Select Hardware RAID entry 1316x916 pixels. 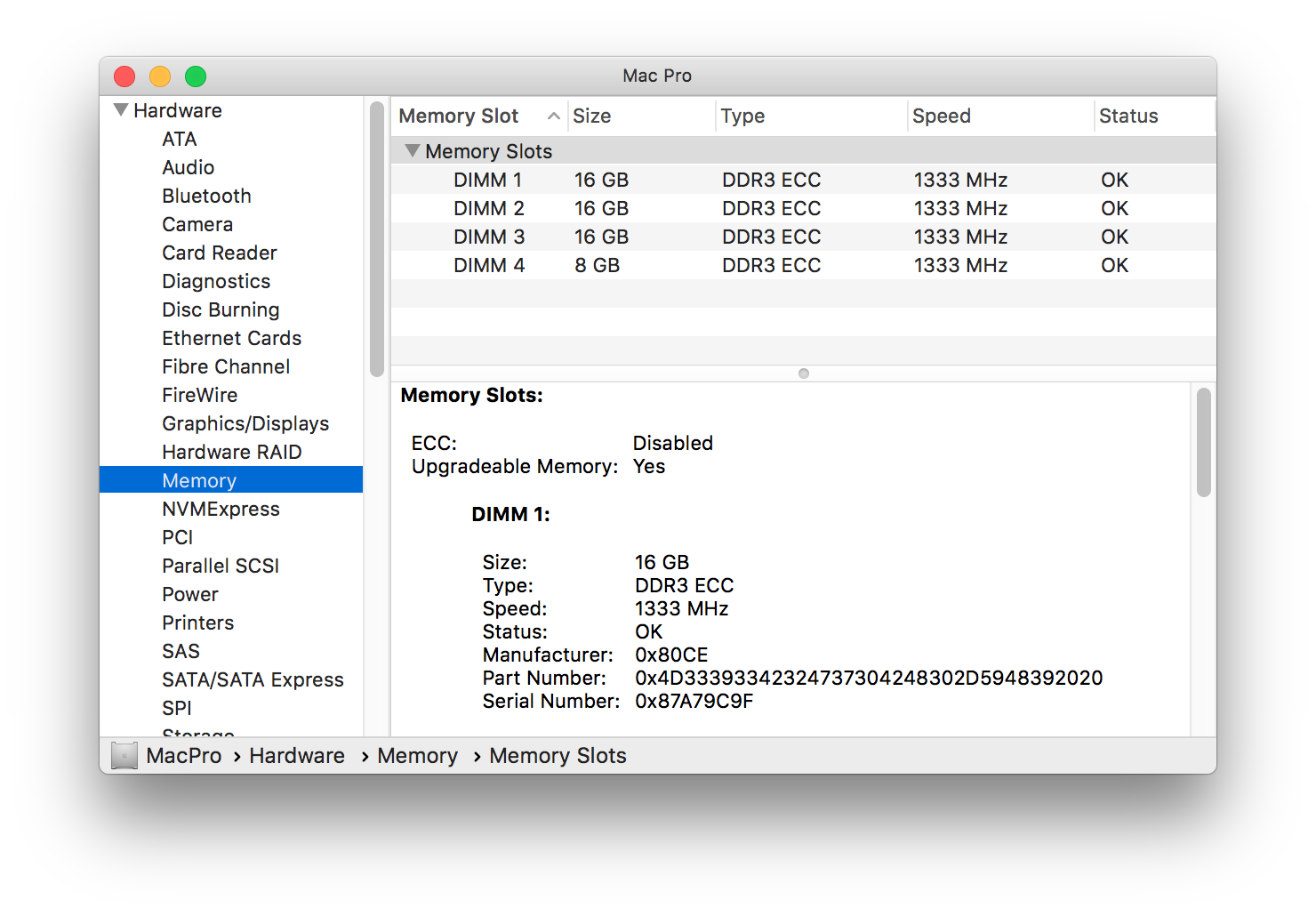tap(232, 452)
